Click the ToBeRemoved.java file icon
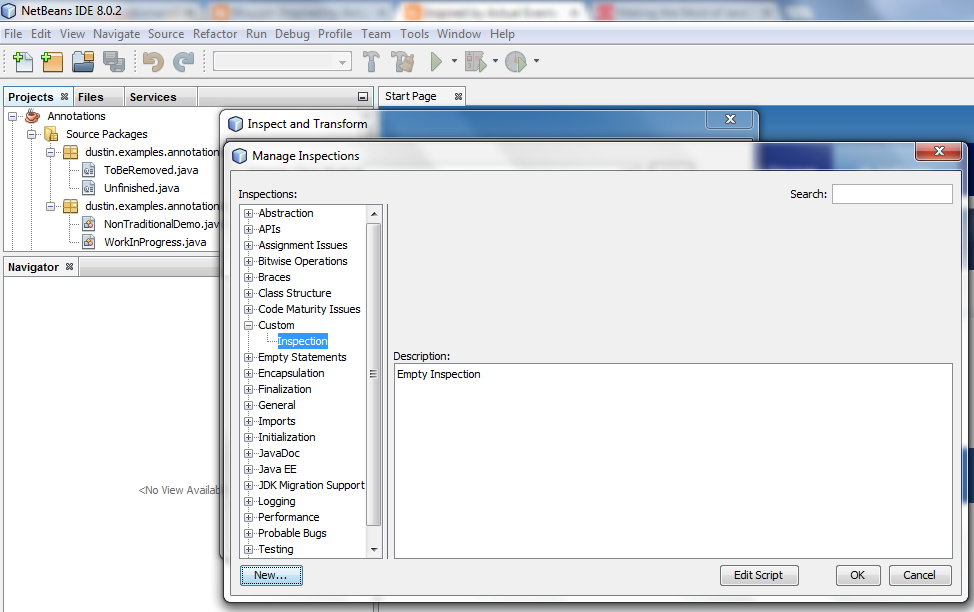This screenshot has height=612, width=974. point(89,170)
